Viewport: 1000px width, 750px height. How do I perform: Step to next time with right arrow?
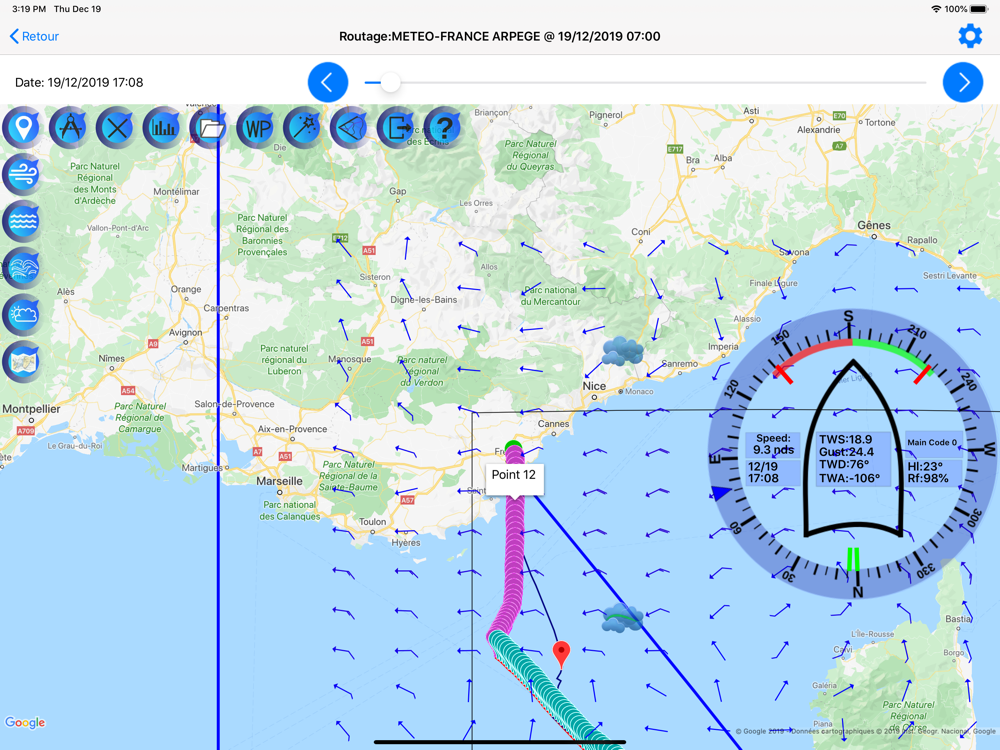(x=963, y=82)
